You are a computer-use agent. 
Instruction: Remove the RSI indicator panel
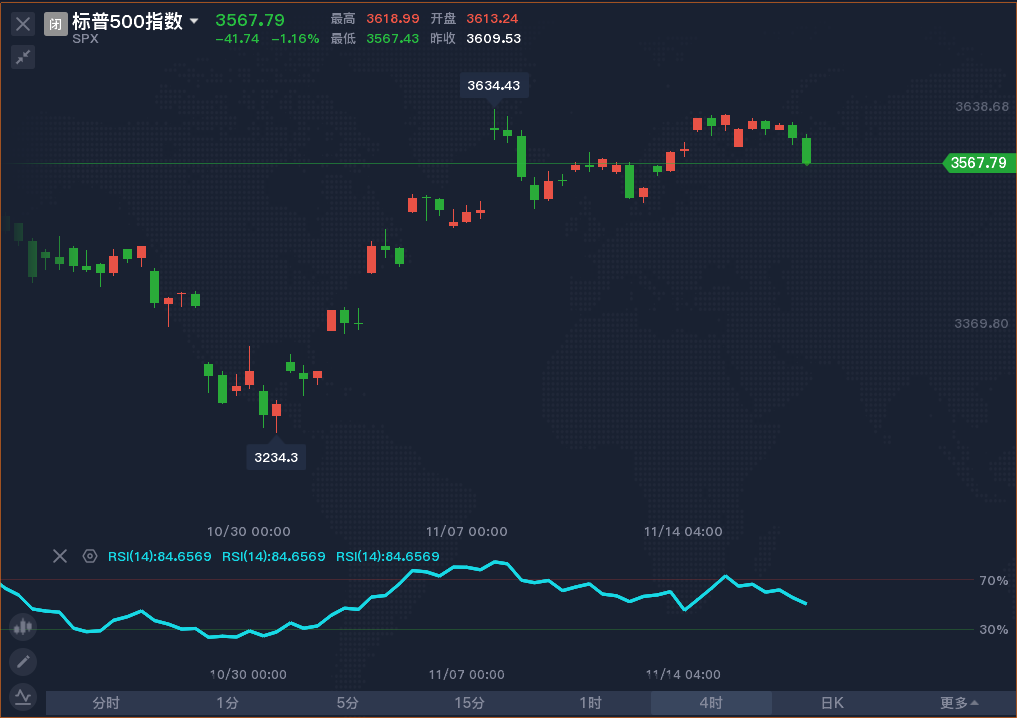[x=60, y=556]
